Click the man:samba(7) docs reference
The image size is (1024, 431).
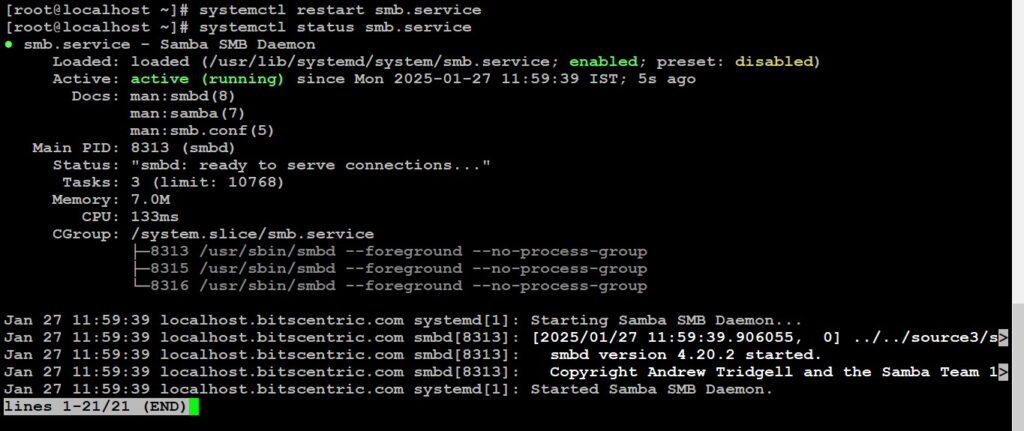[x=187, y=114]
